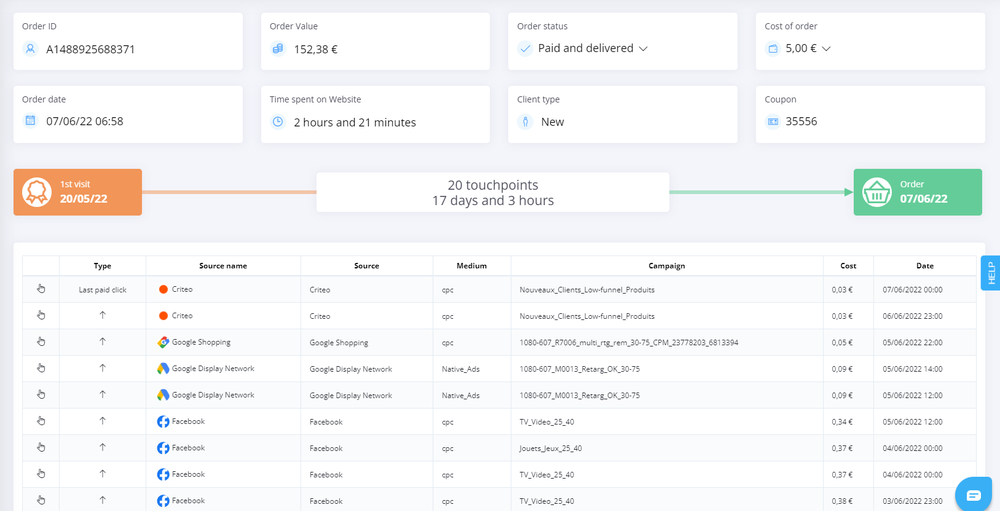The height and width of the screenshot is (511, 1000).
Task: Click the Order Value coins icon
Action: point(278,48)
